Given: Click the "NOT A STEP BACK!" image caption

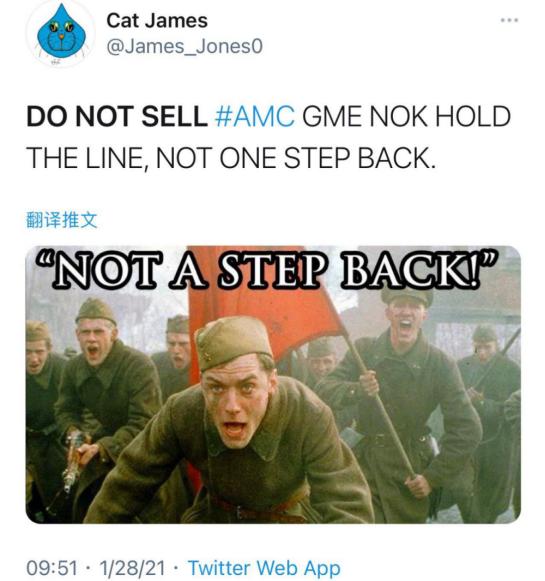Looking at the screenshot, I should point(266,269).
